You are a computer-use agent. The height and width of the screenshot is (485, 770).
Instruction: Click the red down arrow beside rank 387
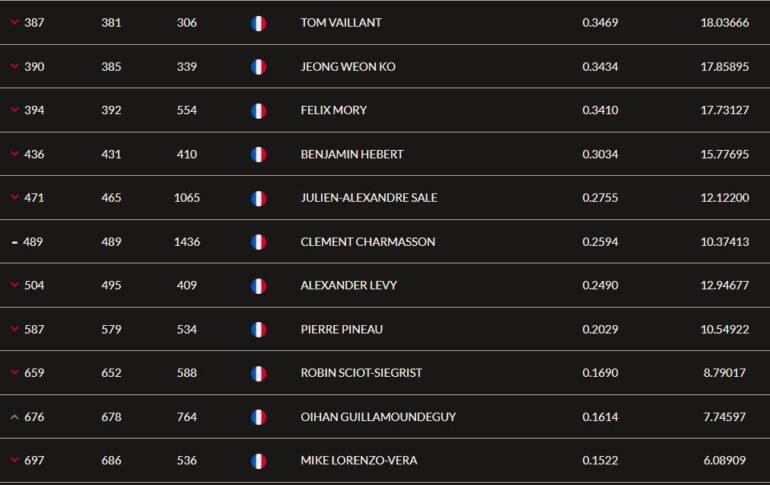pos(15,22)
